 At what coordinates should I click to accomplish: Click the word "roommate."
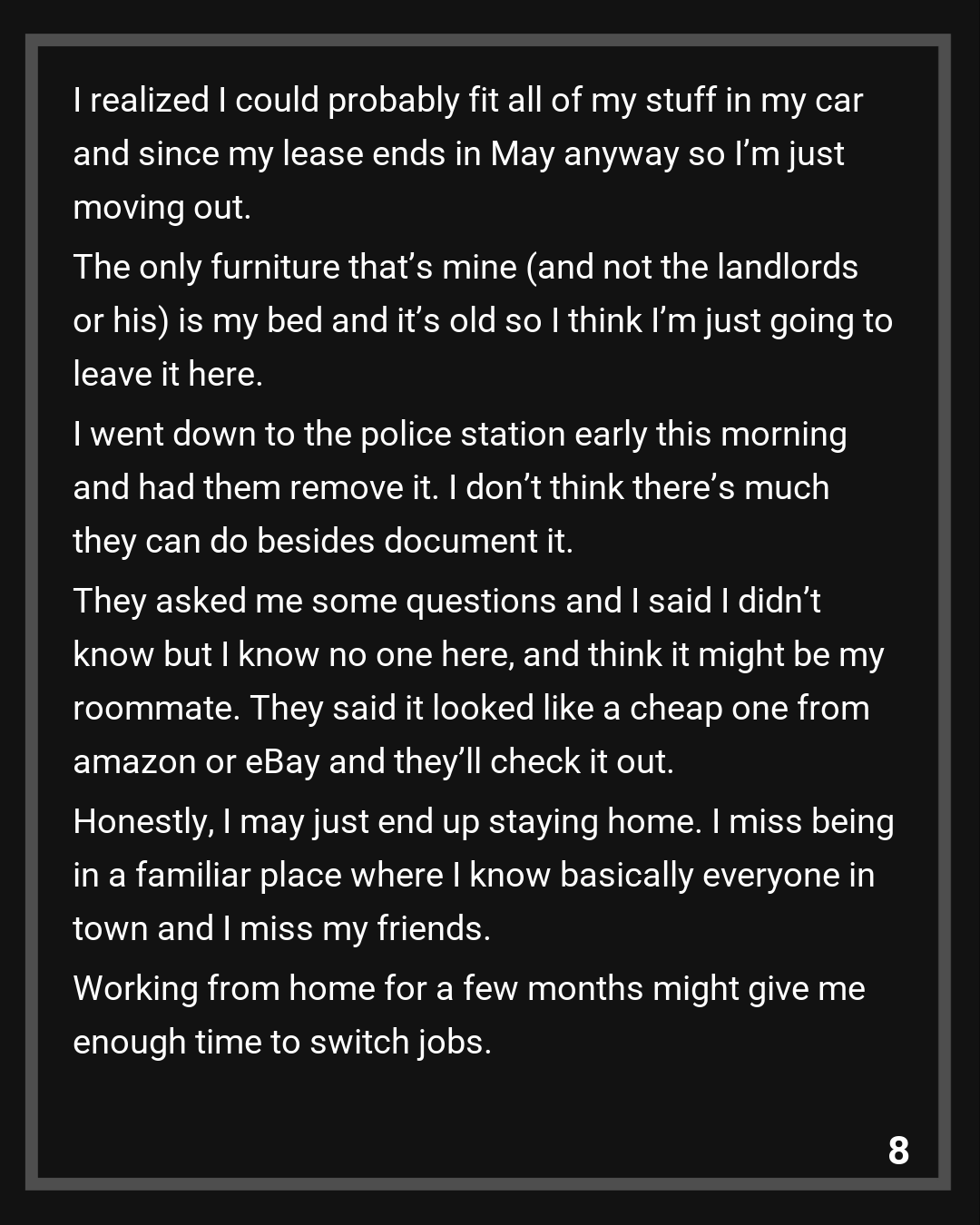pyautogui.click(x=156, y=709)
